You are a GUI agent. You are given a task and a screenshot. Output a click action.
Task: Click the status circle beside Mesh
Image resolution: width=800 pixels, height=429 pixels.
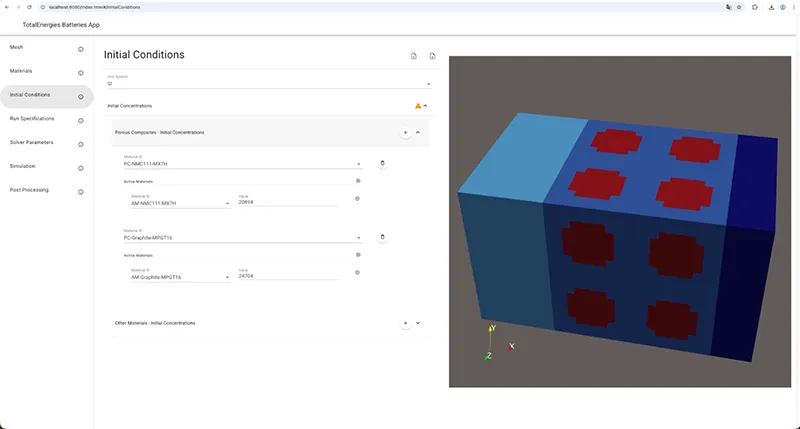[81, 49]
